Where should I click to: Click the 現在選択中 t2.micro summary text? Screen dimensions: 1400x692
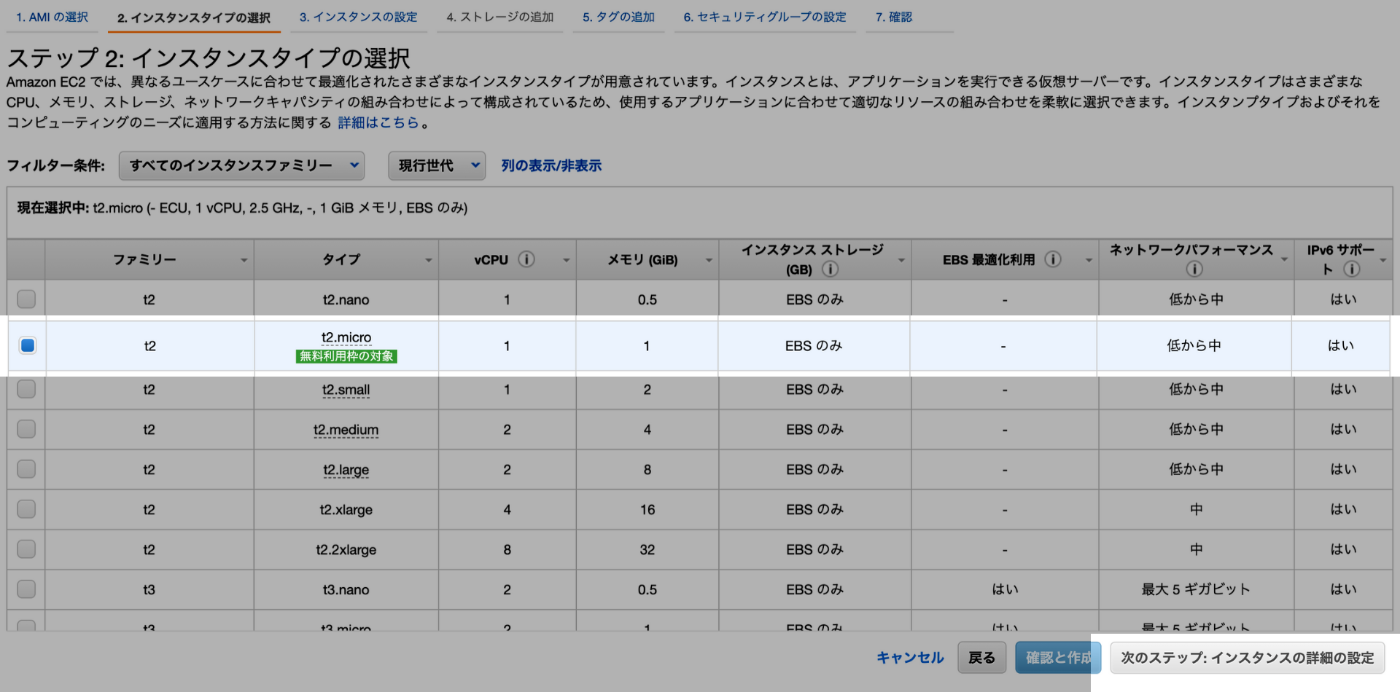click(243, 208)
